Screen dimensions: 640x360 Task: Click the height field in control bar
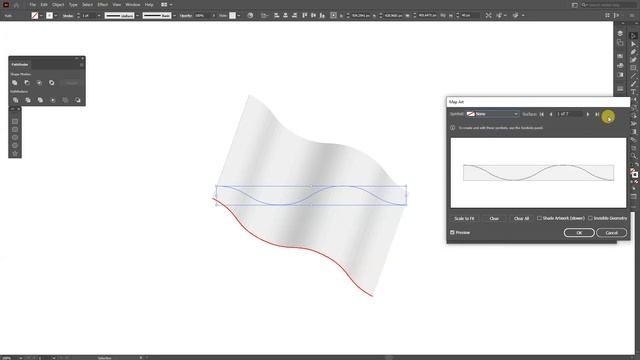470,16
